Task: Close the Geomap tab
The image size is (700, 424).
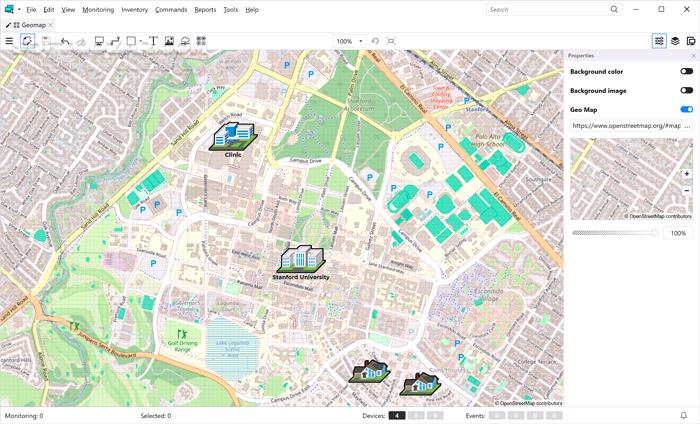Action: (x=50, y=25)
